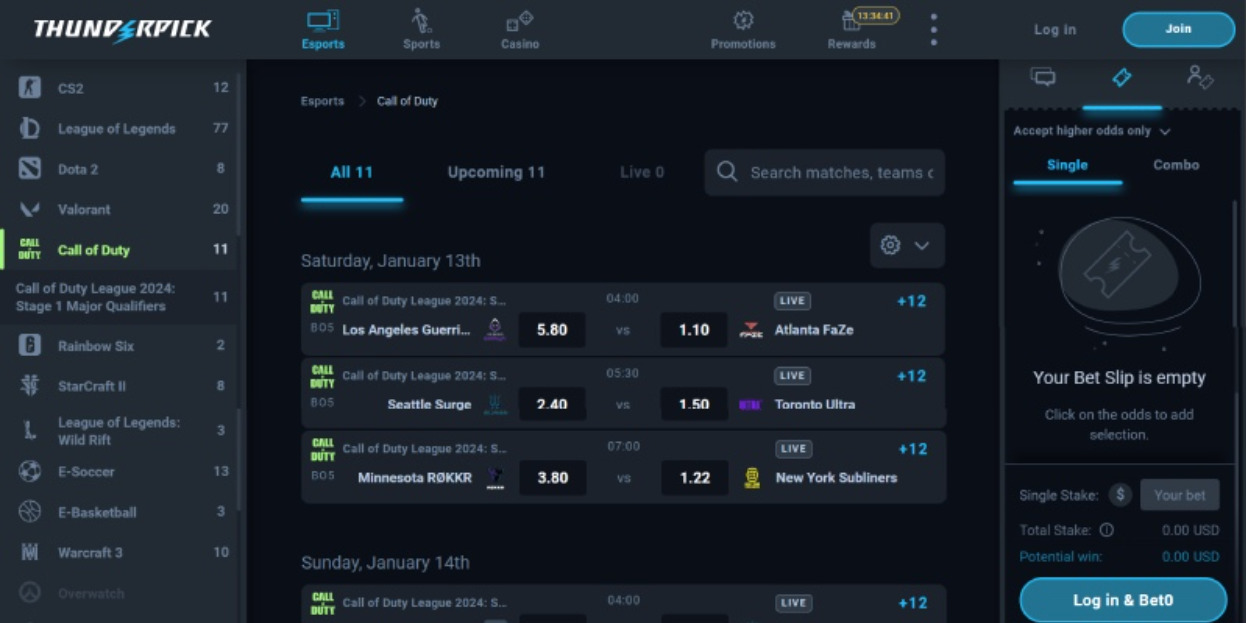Switch to the Upcoming 11 tab
The image size is (1246, 623).
pos(496,172)
